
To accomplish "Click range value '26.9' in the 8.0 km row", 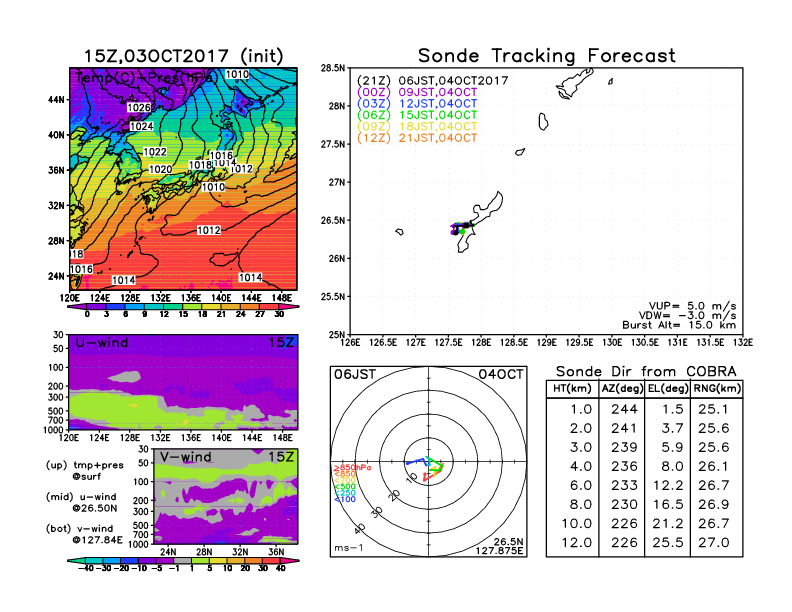I will pyautogui.click(x=714, y=504).
